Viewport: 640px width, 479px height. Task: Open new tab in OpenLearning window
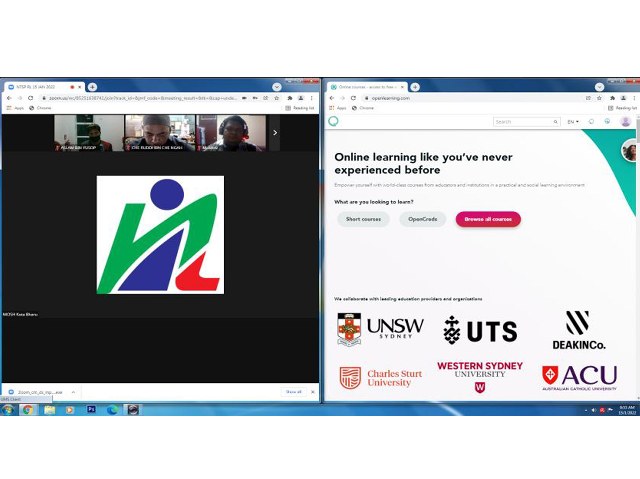[x=415, y=86]
